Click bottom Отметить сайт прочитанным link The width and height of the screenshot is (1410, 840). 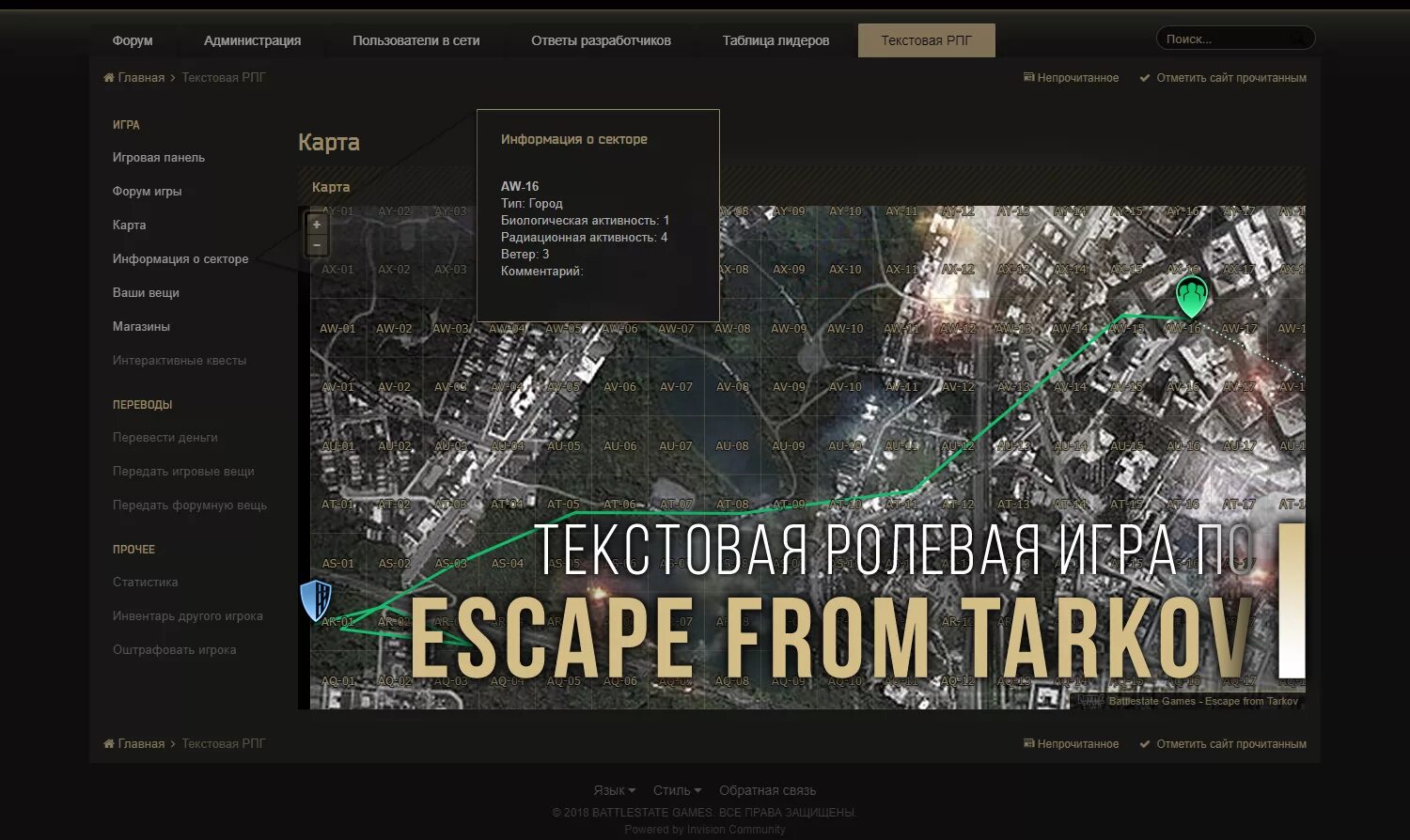point(1231,744)
